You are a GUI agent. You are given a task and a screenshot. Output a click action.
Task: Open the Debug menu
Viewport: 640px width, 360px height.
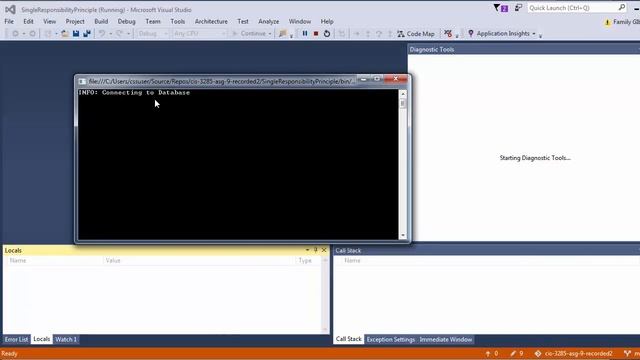click(x=126, y=21)
